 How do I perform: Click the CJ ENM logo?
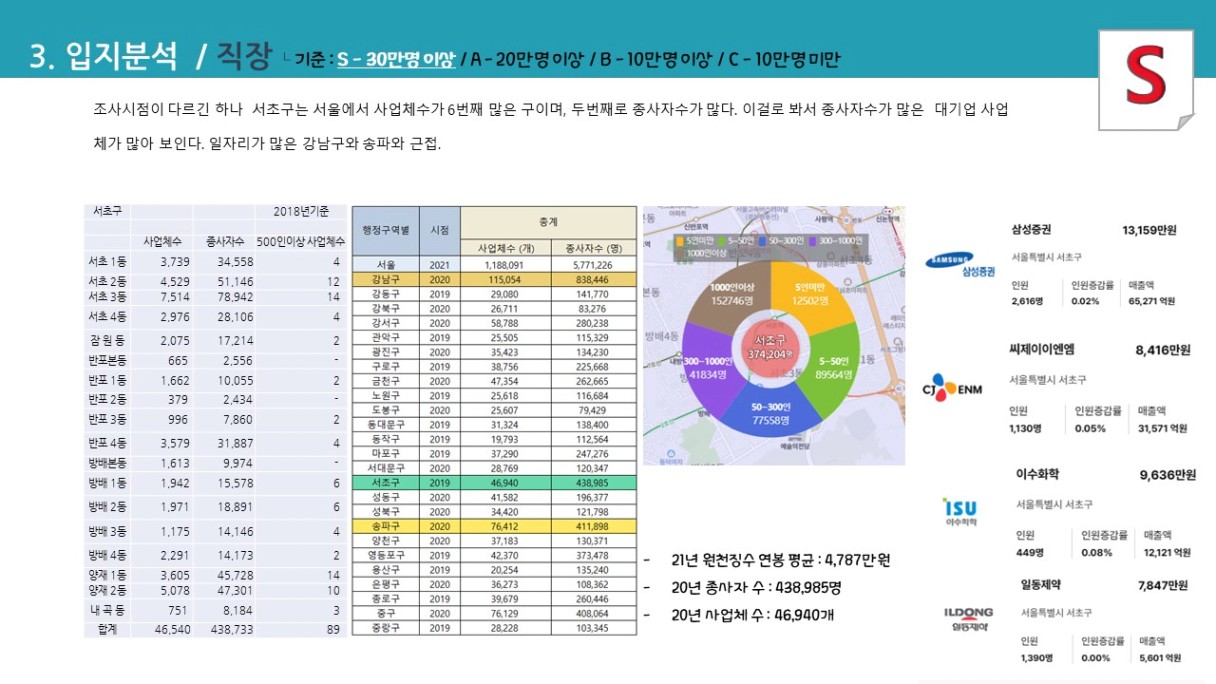[953, 387]
